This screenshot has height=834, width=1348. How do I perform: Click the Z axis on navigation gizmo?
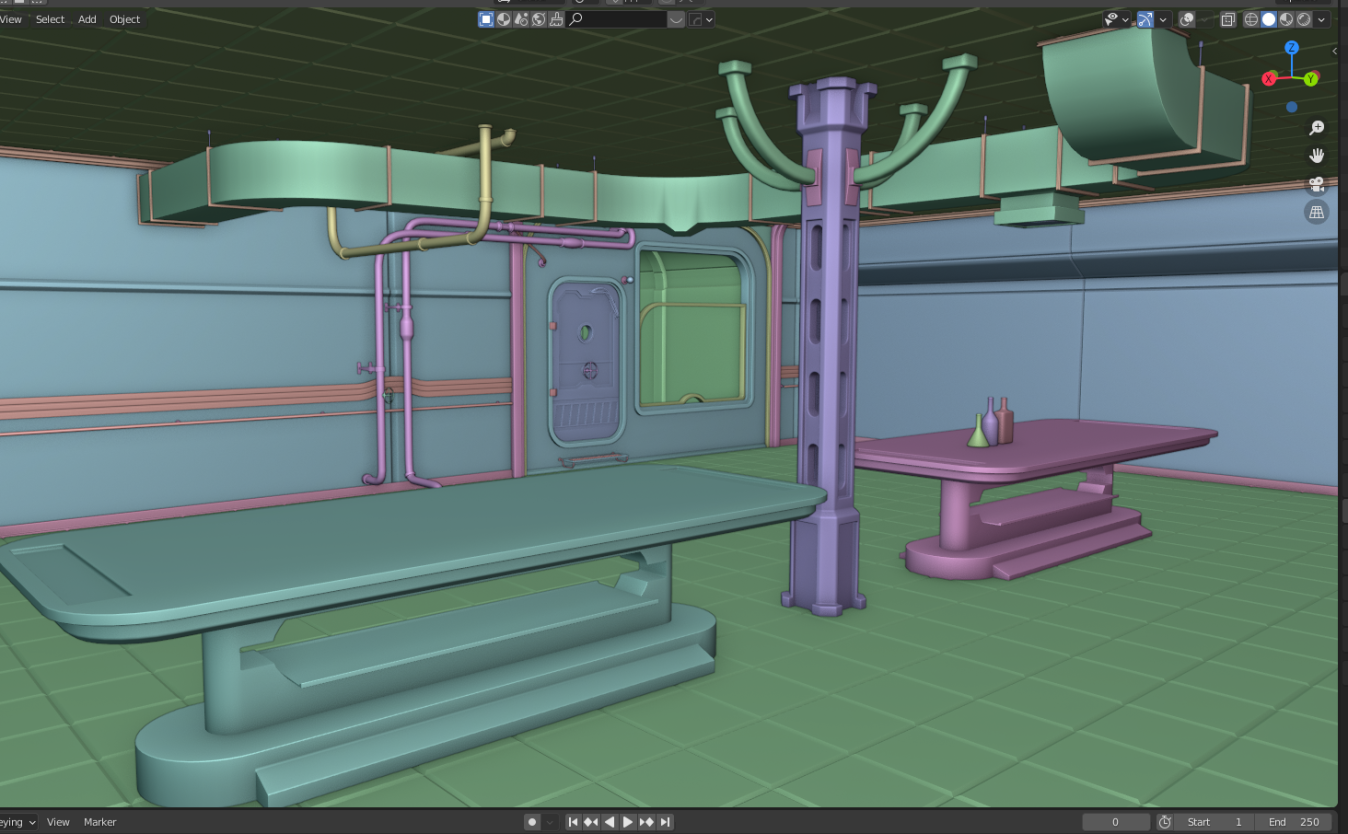click(x=1292, y=48)
